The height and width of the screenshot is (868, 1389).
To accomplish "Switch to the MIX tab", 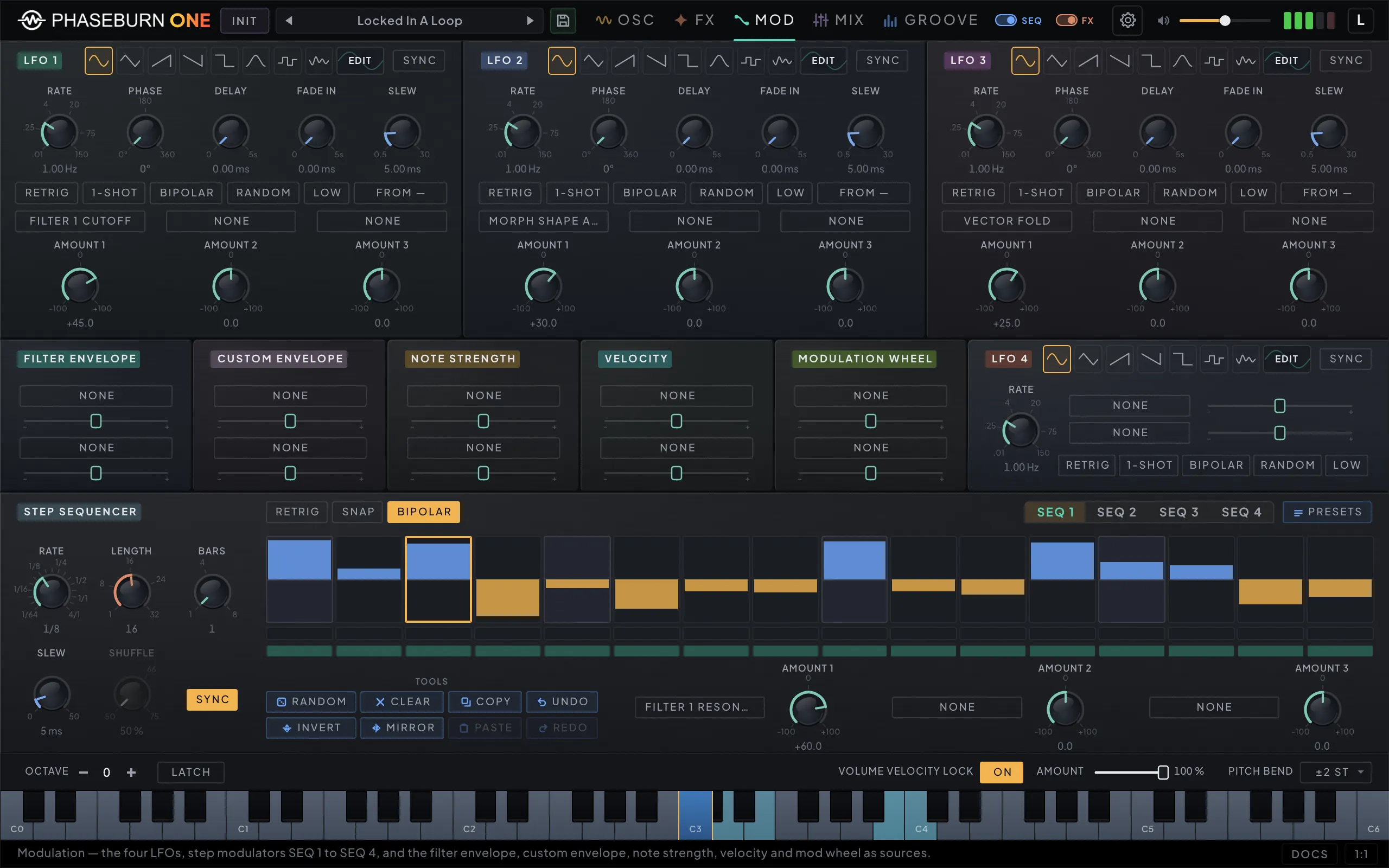I will (839, 21).
